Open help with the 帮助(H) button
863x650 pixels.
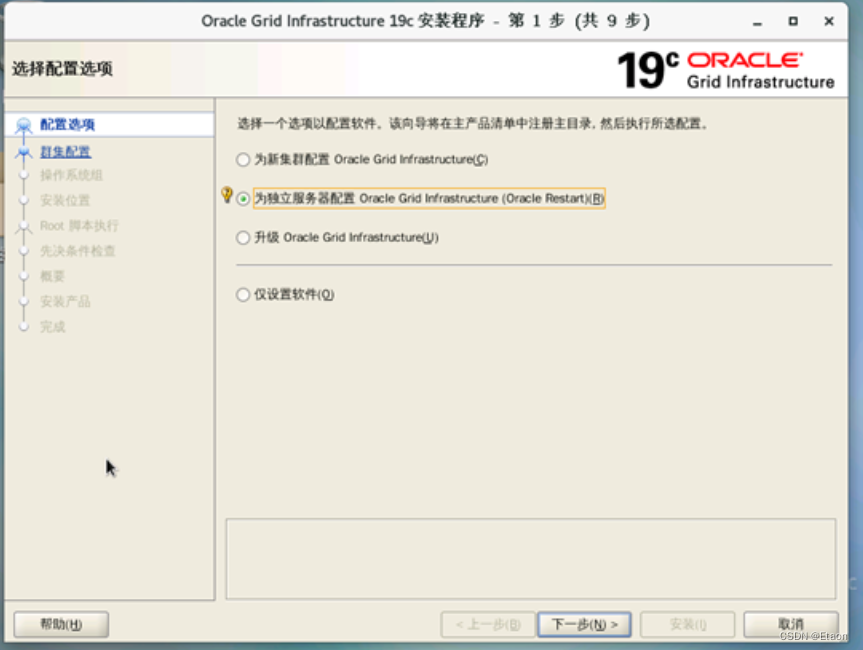click(61, 625)
